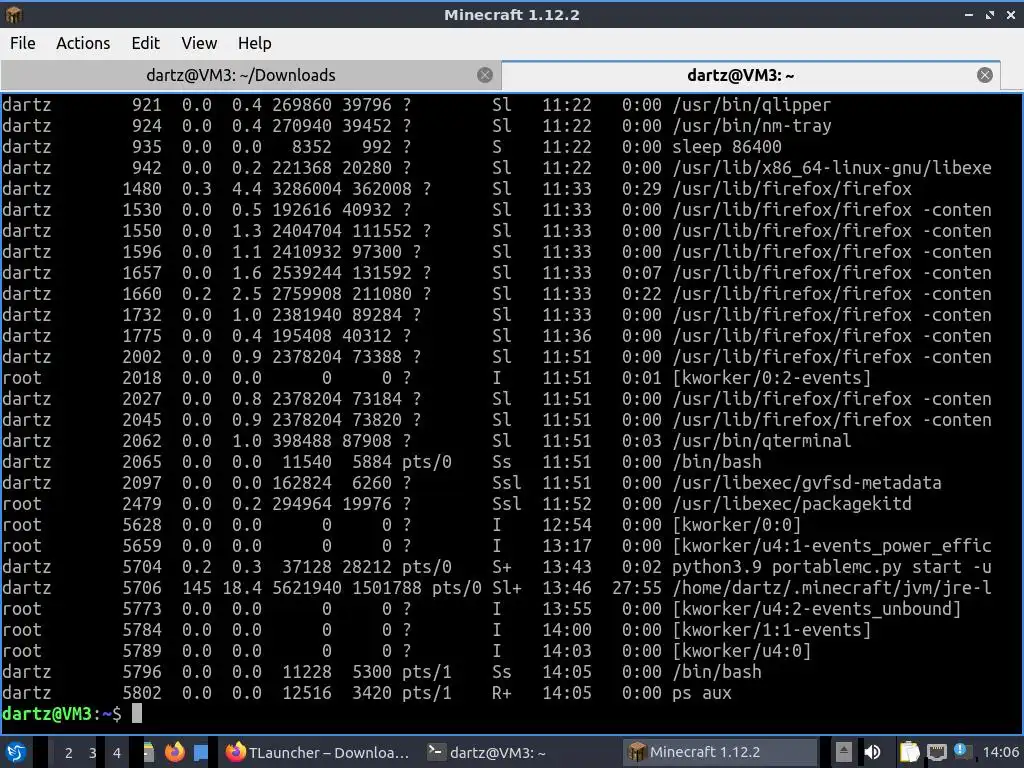Maximize the Minecraft 1.12.2 window
The height and width of the screenshot is (768, 1024).
(x=990, y=14)
